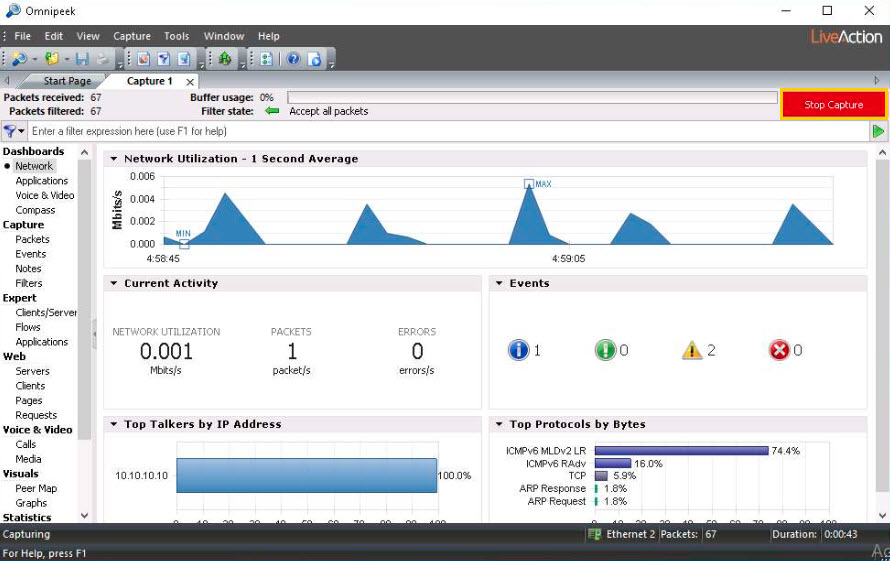Open Expert Clients/Servers view

pyautogui.click(x=45, y=313)
